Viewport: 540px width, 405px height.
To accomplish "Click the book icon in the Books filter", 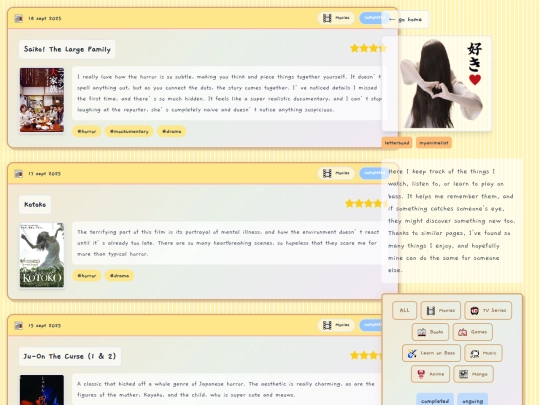I will (x=422, y=332).
